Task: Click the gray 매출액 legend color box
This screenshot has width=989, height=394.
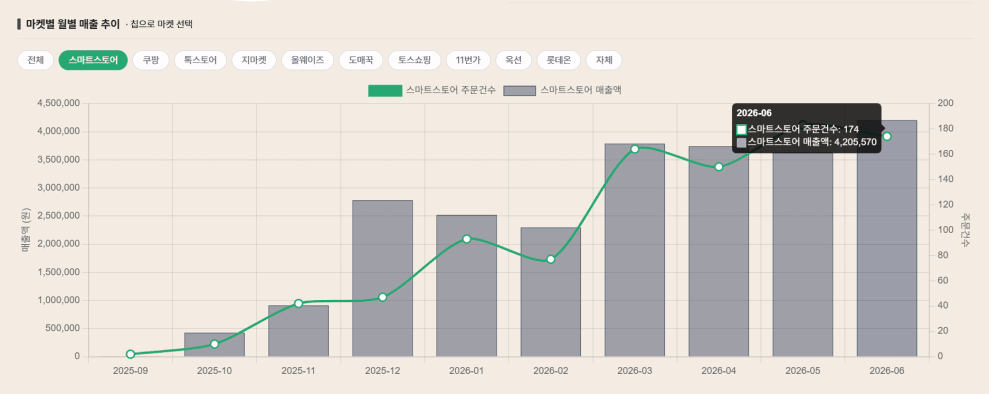Action: pyautogui.click(x=520, y=91)
